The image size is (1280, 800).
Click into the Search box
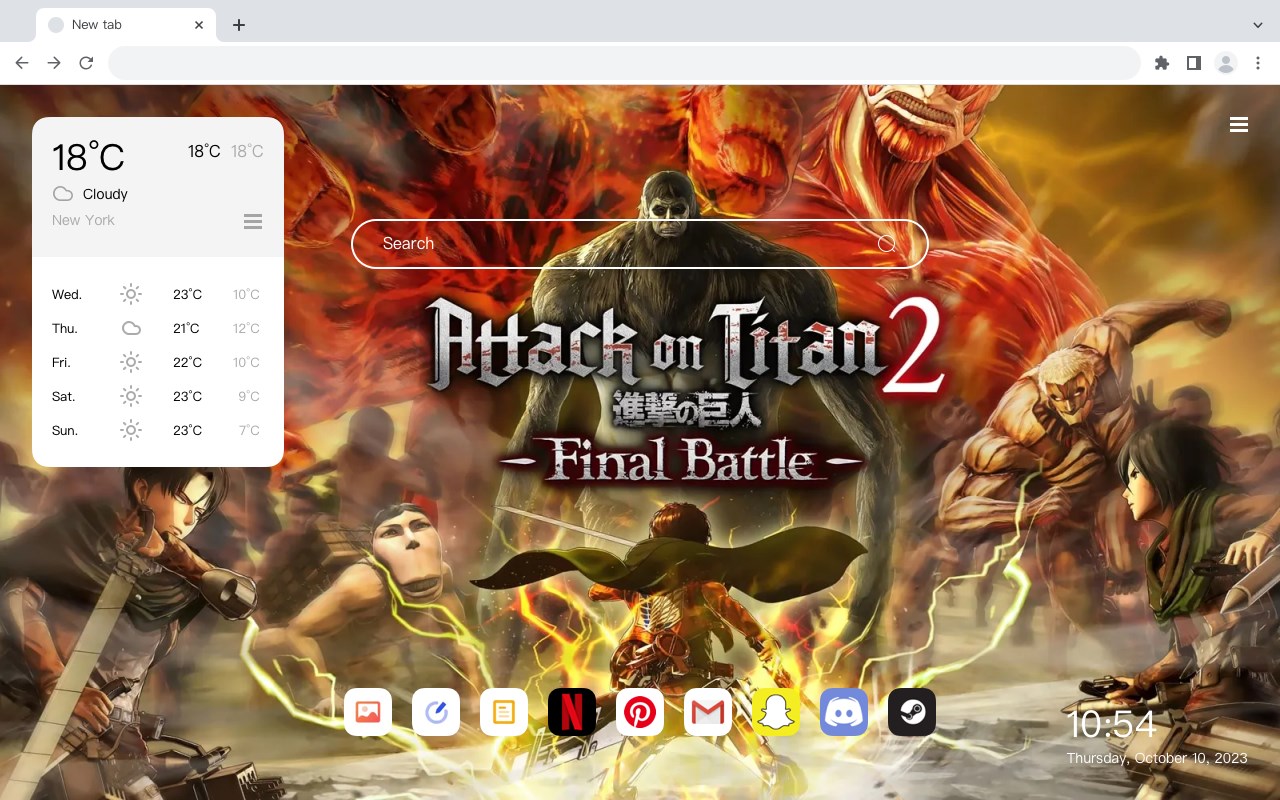640,244
